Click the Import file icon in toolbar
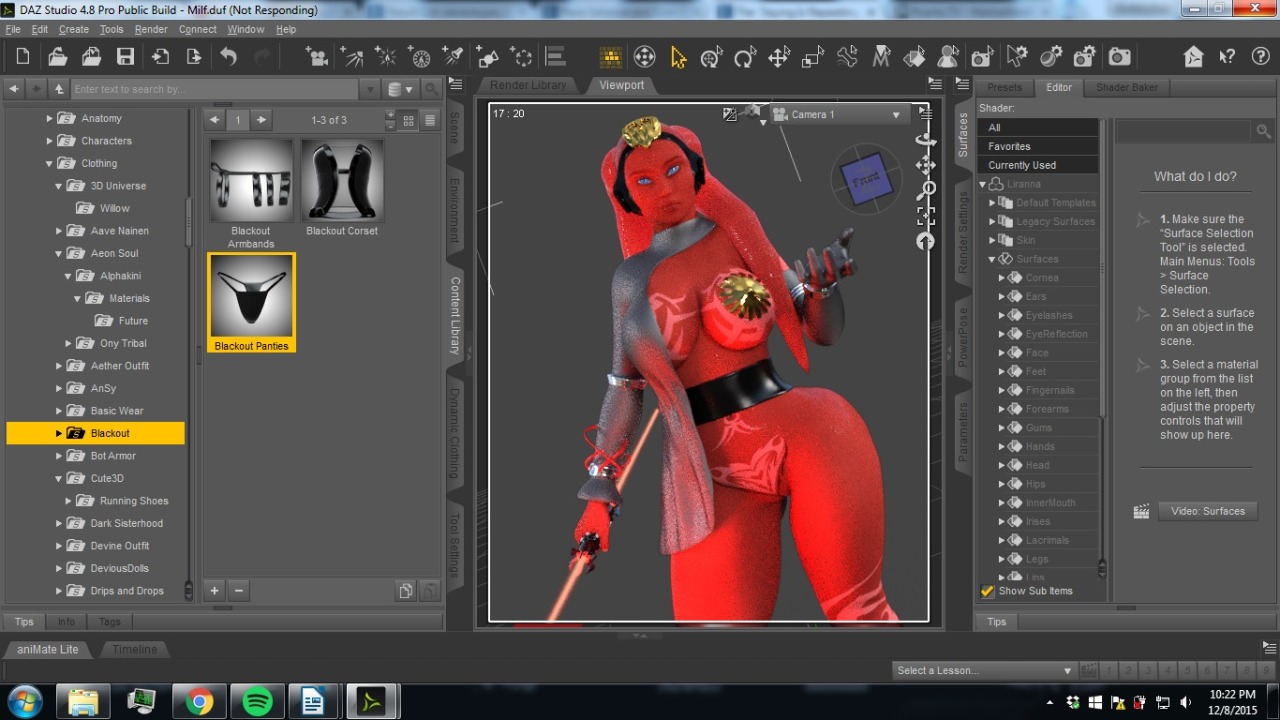1280x720 pixels. click(160, 57)
